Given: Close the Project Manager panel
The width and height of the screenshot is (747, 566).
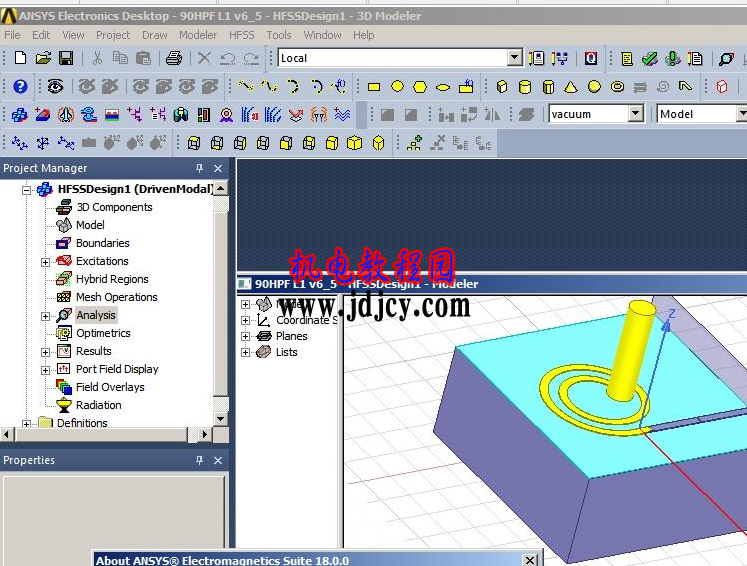Looking at the screenshot, I should [218, 168].
